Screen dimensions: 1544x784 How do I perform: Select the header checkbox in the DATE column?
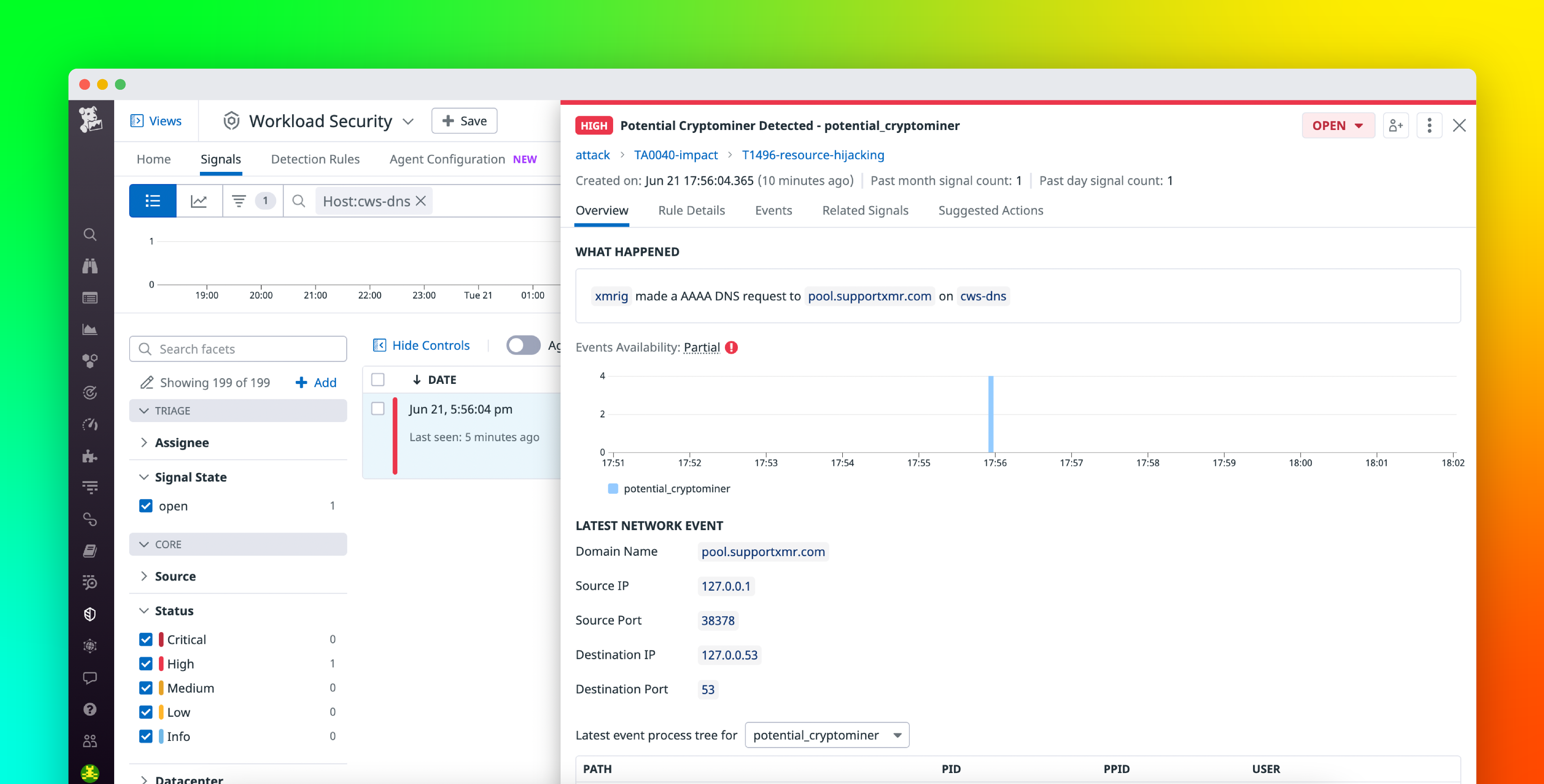(378, 379)
